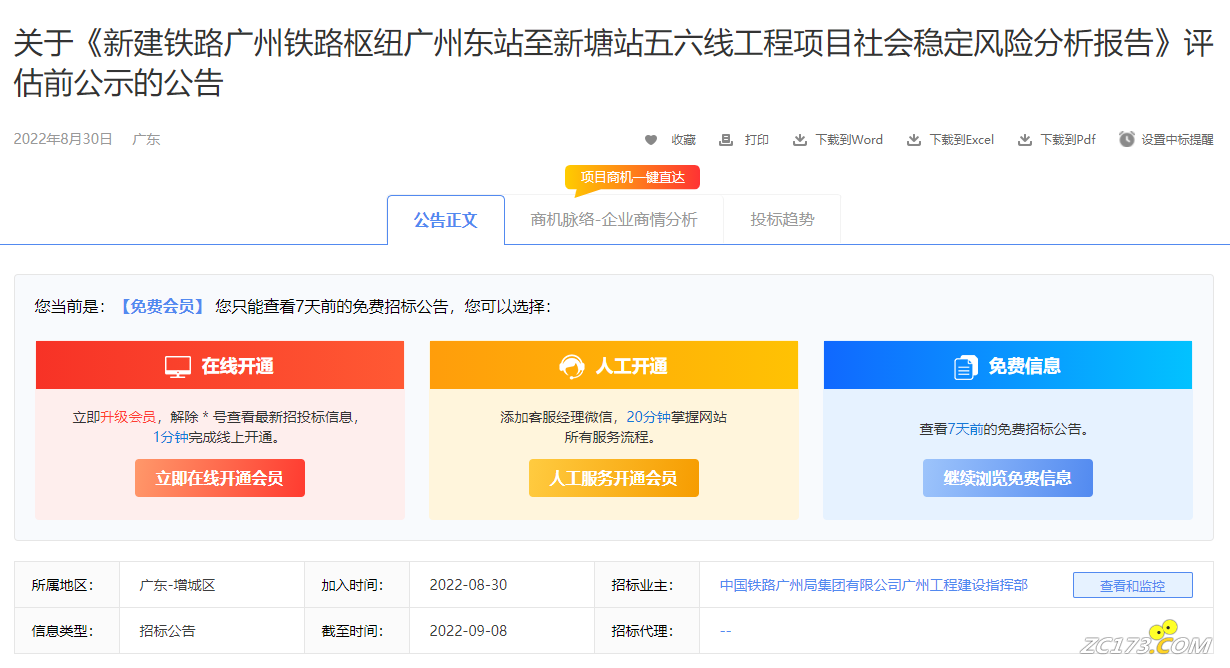The image size is (1230, 668).
Task: Click 人工服务开通会员 button
Action: coord(614,478)
